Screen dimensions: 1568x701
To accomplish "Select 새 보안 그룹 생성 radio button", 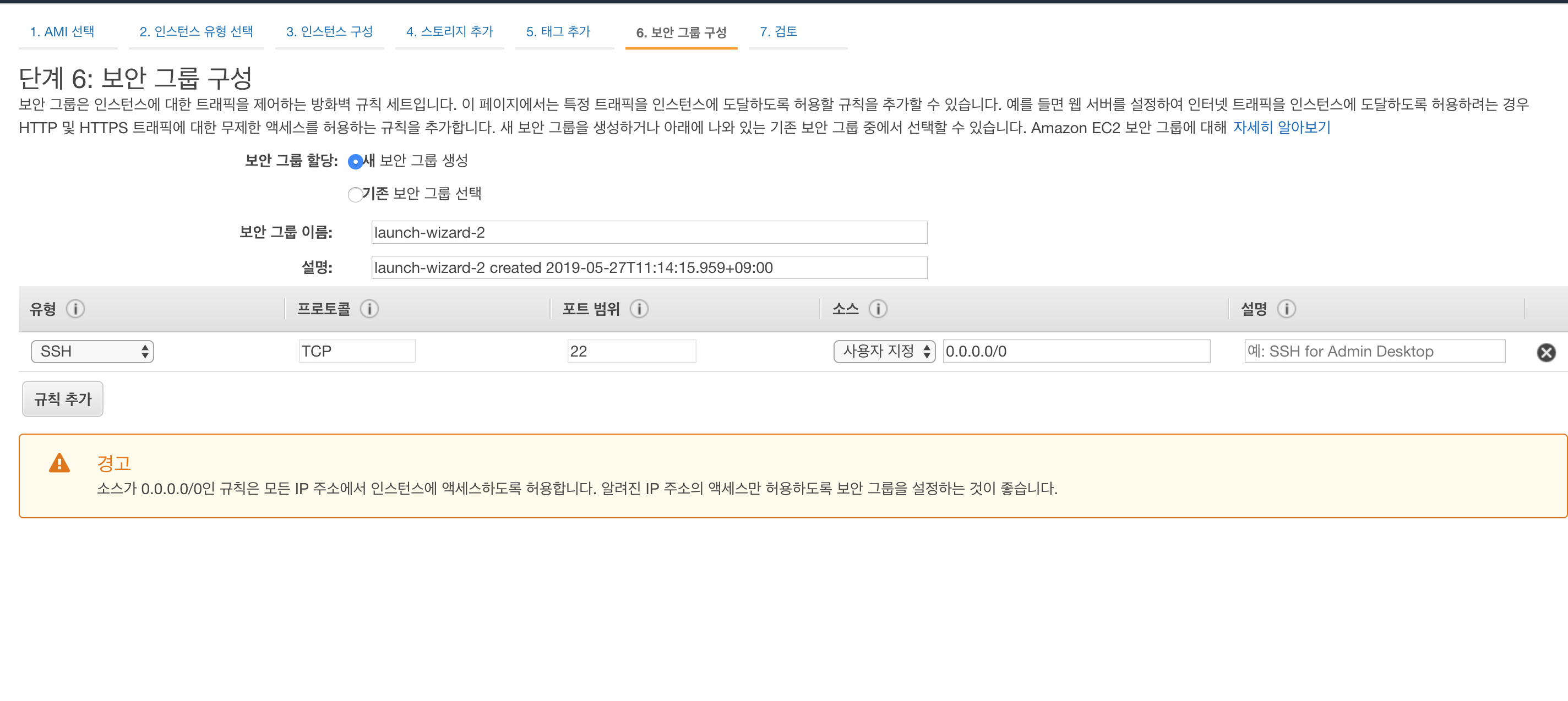I will tap(355, 162).
